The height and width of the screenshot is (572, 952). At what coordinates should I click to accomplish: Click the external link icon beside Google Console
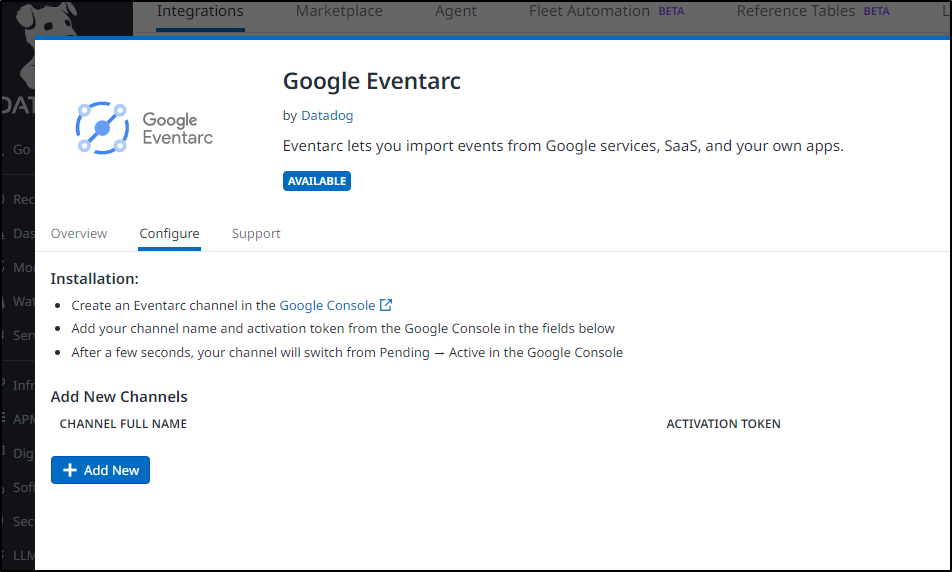(386, 305)
